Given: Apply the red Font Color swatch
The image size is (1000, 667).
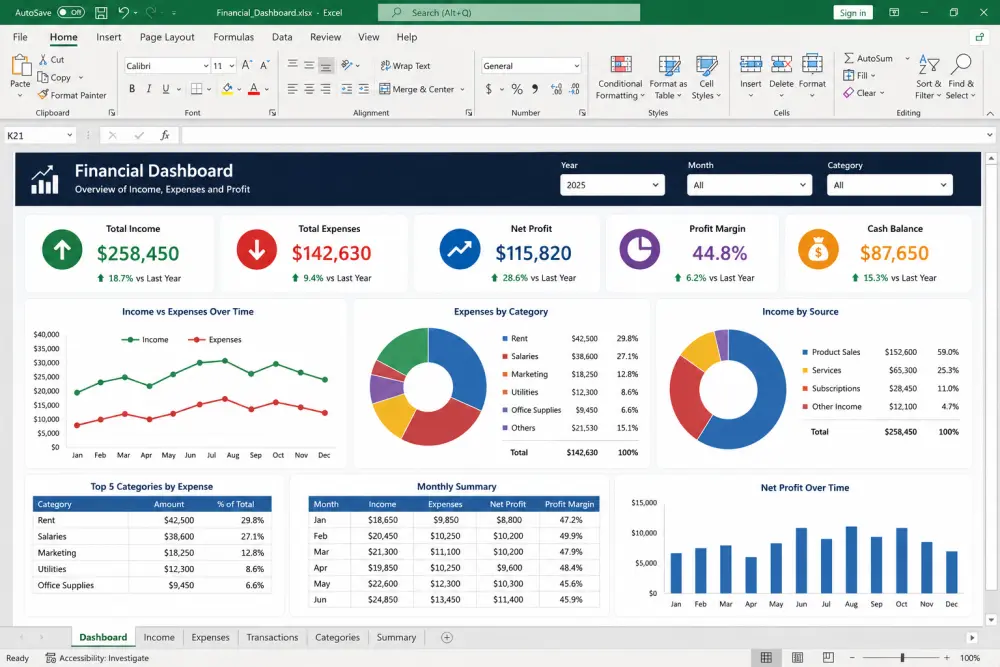Looking at the screenshot, I should 253,89.
